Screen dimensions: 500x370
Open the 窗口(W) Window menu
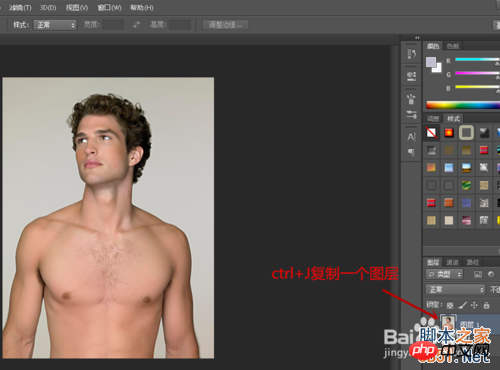click(109, 7)
